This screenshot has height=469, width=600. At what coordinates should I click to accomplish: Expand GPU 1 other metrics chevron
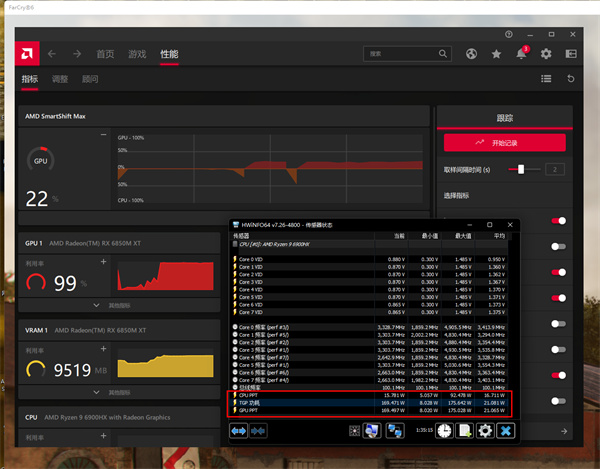tap(96, 305)
